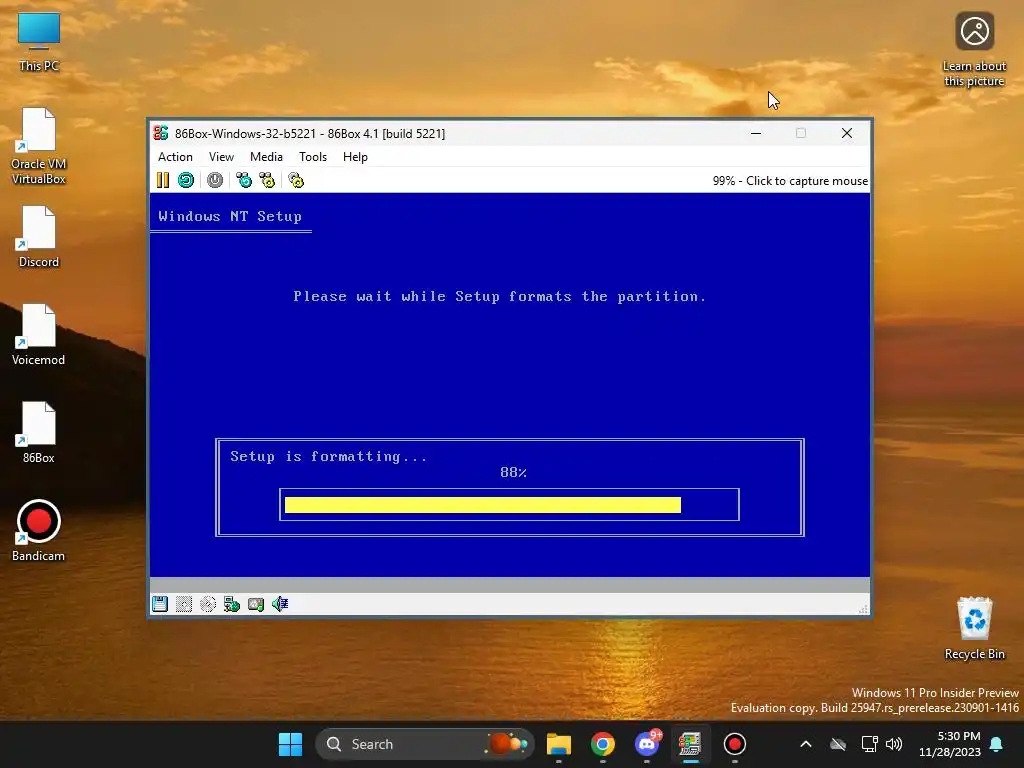Viewport: 1024px width, 768px height.
Task: Click the "Setup is formatting..." text
Action: 328,456
